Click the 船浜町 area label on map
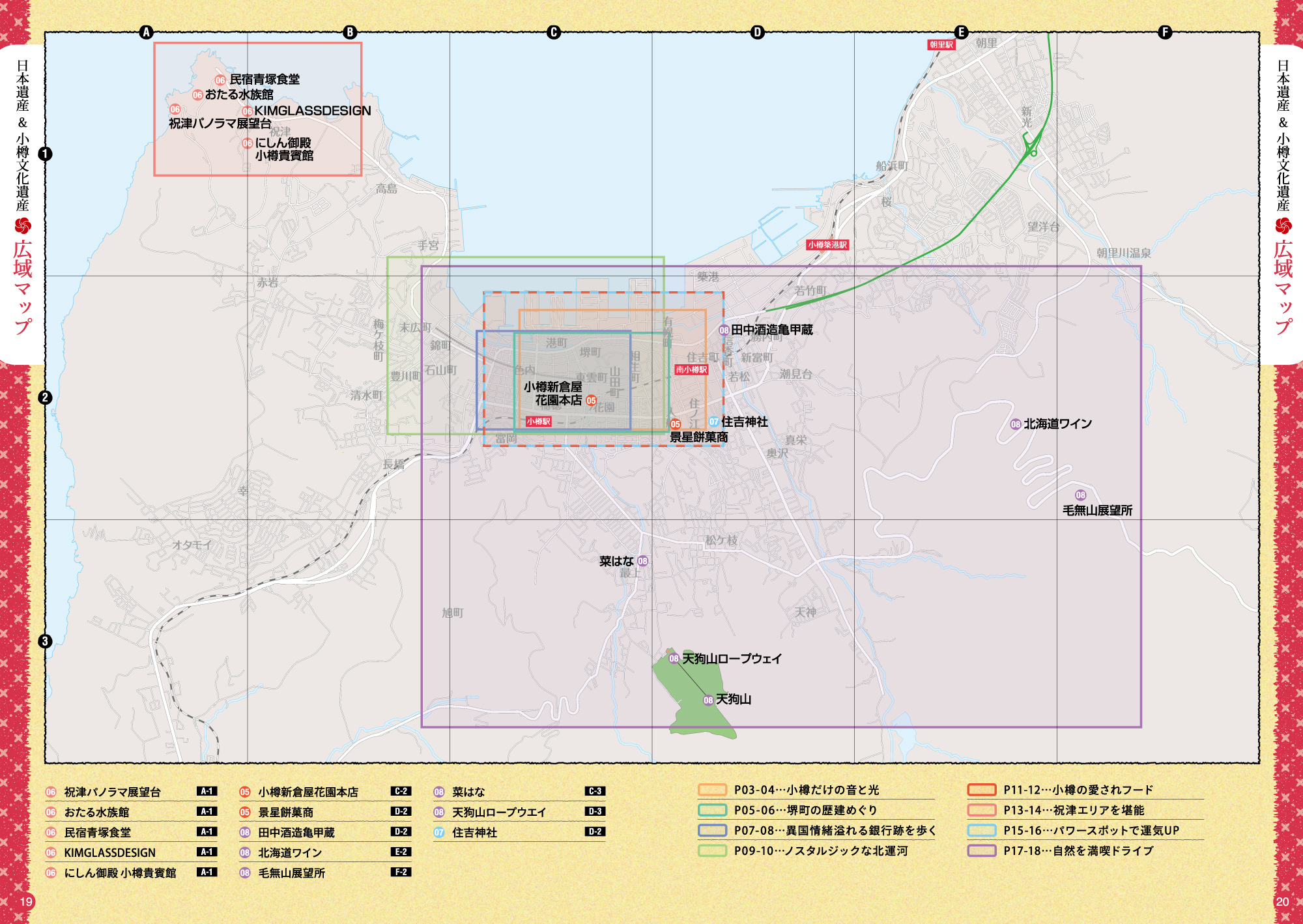 coord(892,166)
